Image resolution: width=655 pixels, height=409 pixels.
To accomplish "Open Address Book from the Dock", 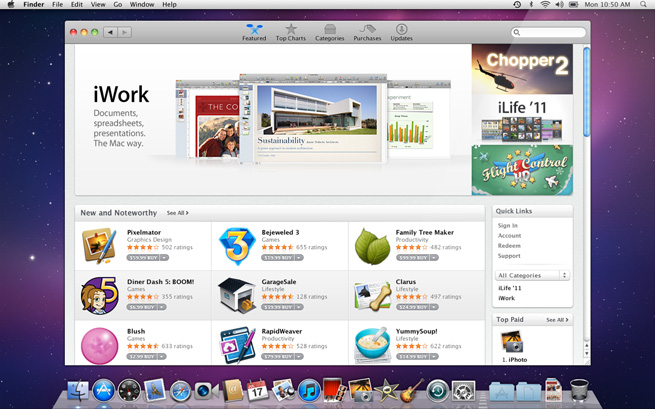I will 232,391.
